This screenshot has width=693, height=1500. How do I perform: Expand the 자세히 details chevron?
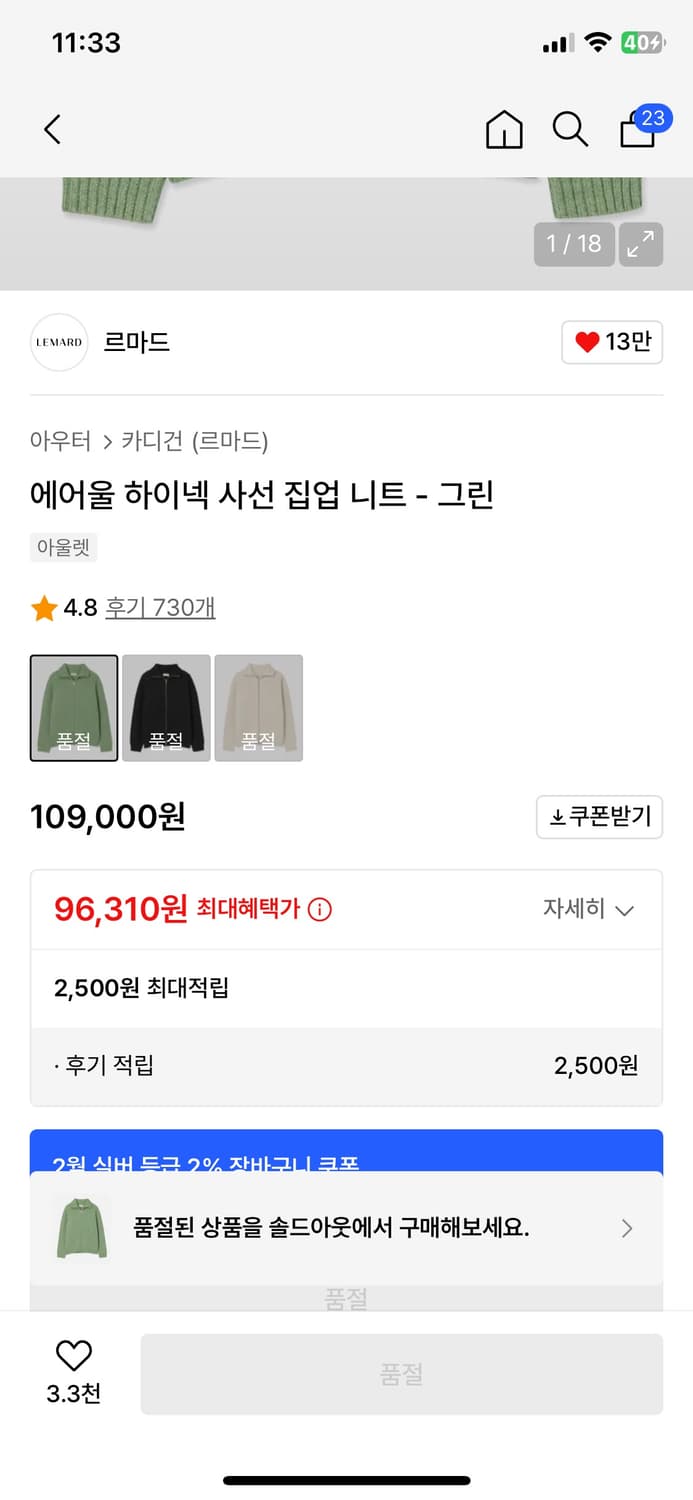click(x=590, y=909)
